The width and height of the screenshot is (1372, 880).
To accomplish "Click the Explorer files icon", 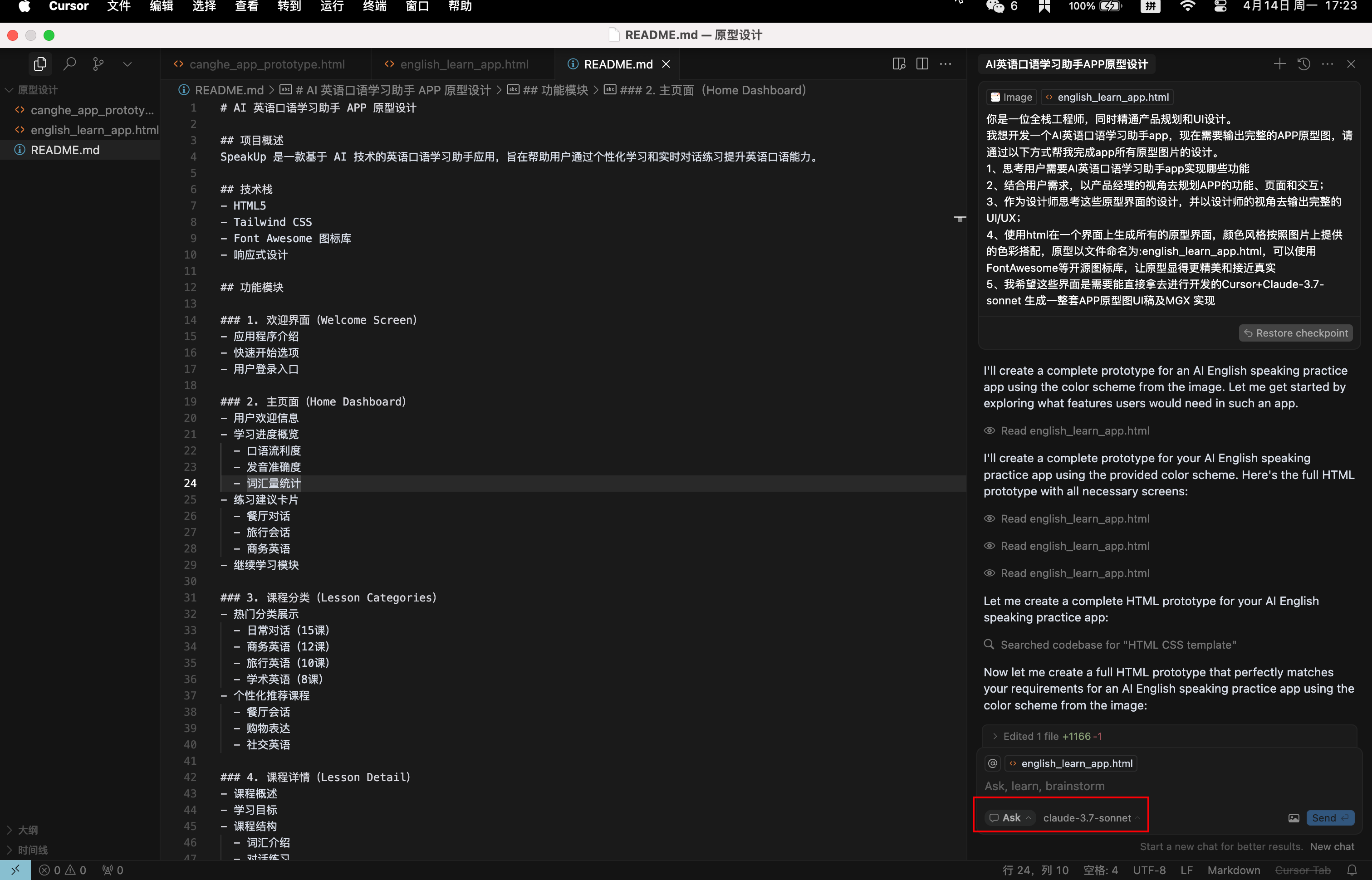I will coord(40,64).
